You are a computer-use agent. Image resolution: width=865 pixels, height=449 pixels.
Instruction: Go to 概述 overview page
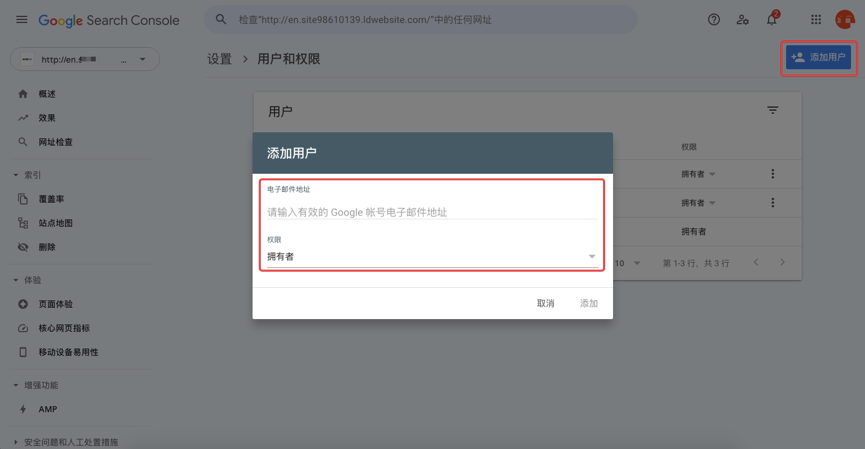[47, 94]
